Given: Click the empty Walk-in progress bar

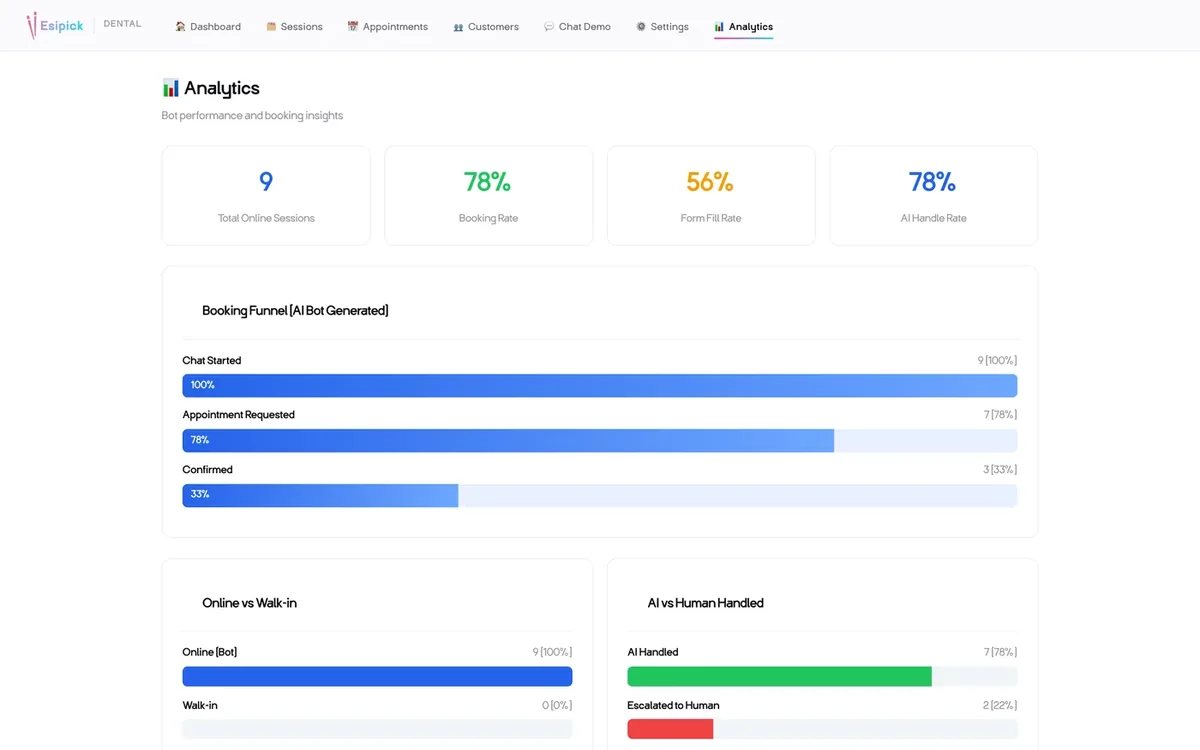Looking at the screenshot, I should click(377, 729).
